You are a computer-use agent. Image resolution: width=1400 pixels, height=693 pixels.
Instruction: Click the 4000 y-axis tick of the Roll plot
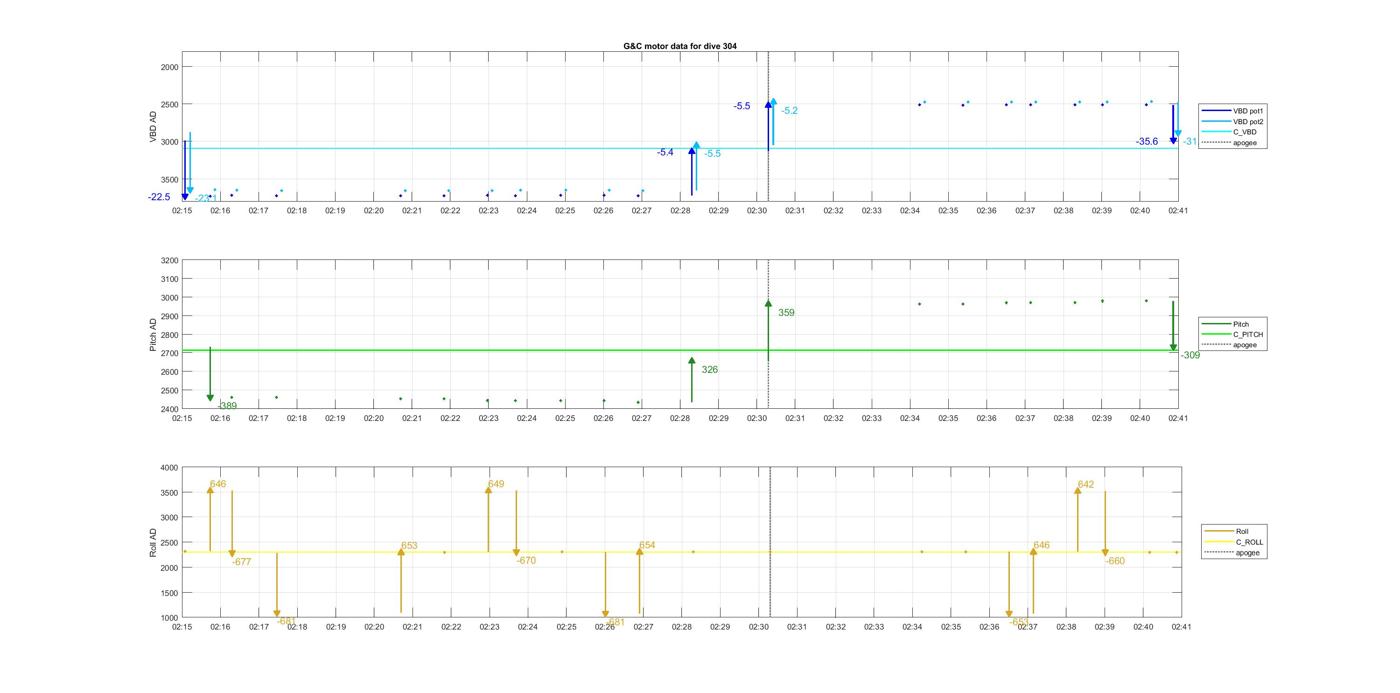170,468
